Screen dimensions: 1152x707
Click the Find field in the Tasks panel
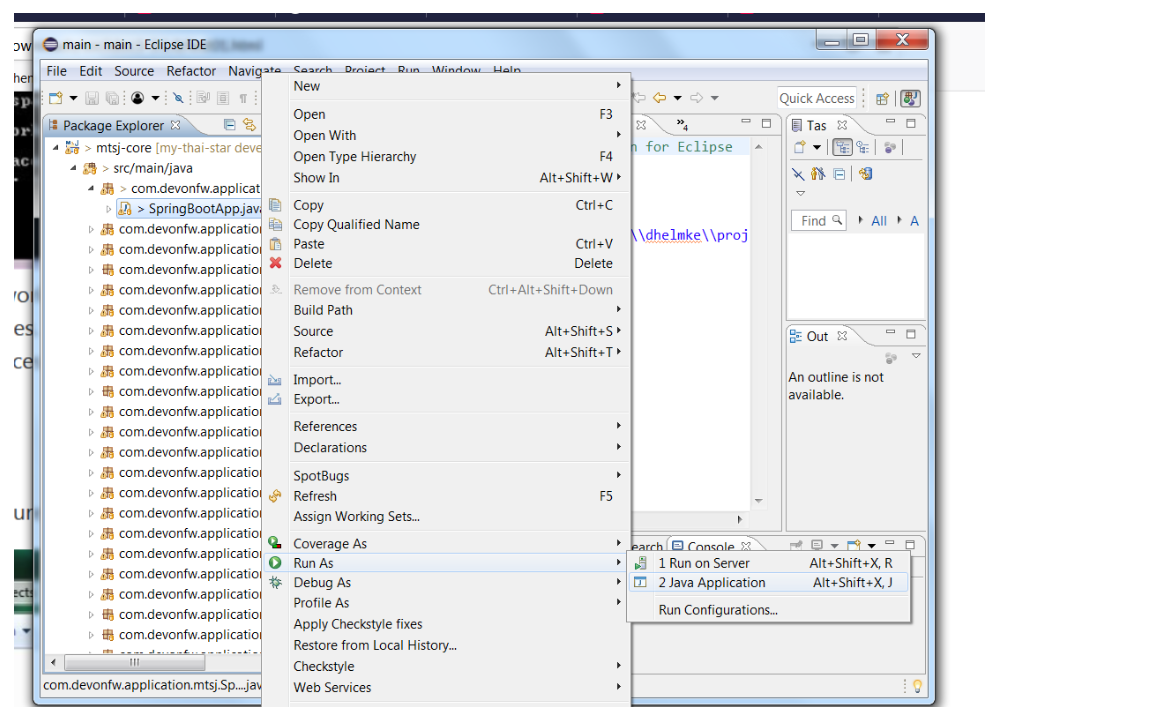(816, 220)
